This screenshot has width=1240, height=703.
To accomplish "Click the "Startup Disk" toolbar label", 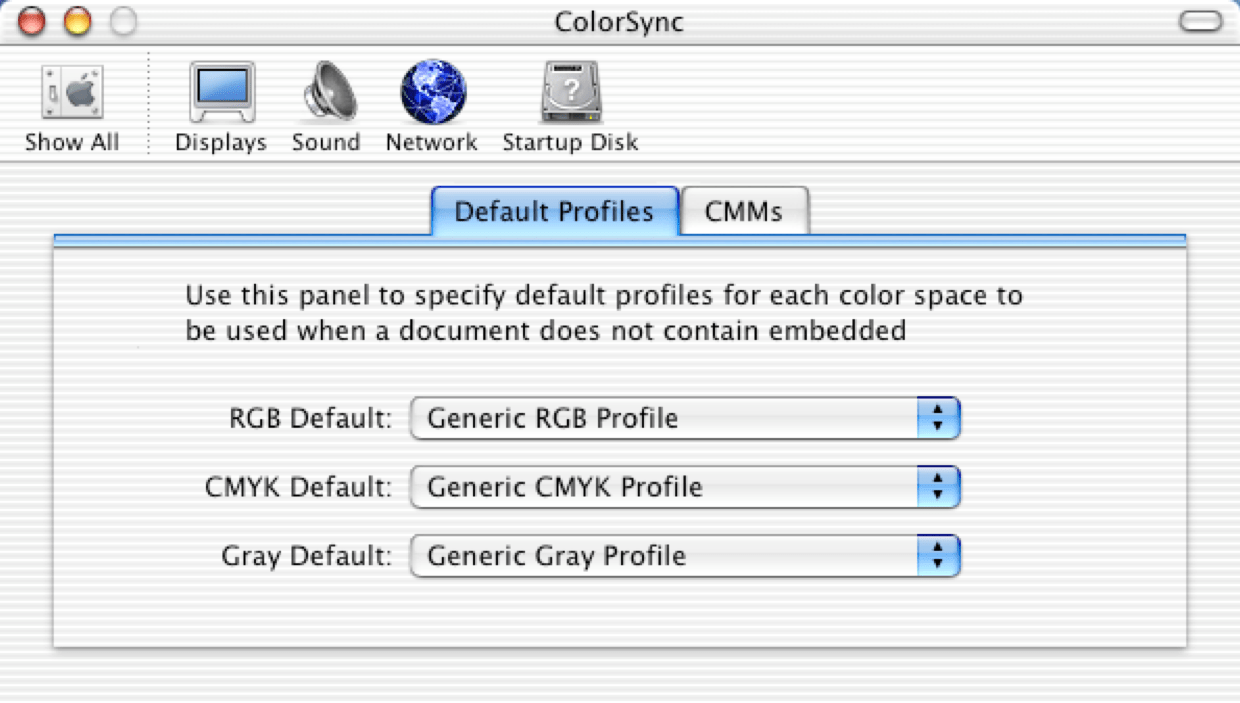I will pos(570,142).
